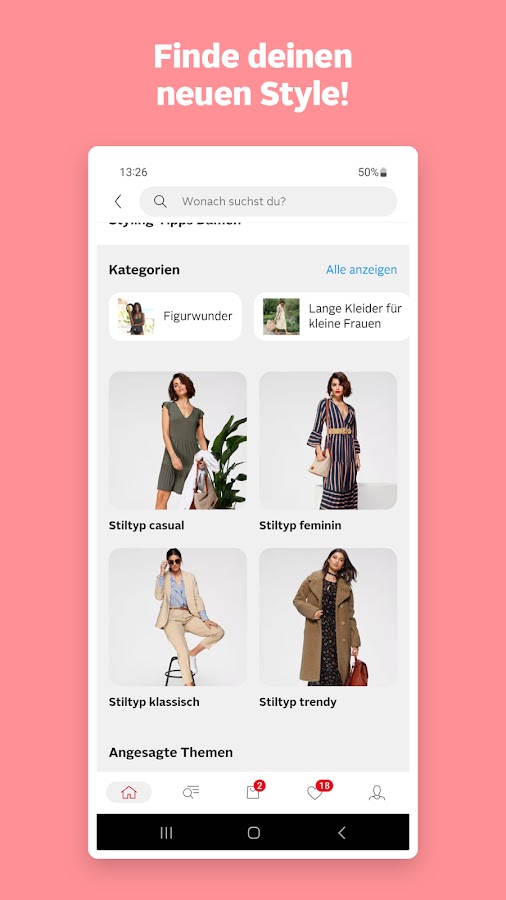The width and height of the screenshot is (506, 900).
Task: Tap Android recent apps button
Action: tap(166, 833)
